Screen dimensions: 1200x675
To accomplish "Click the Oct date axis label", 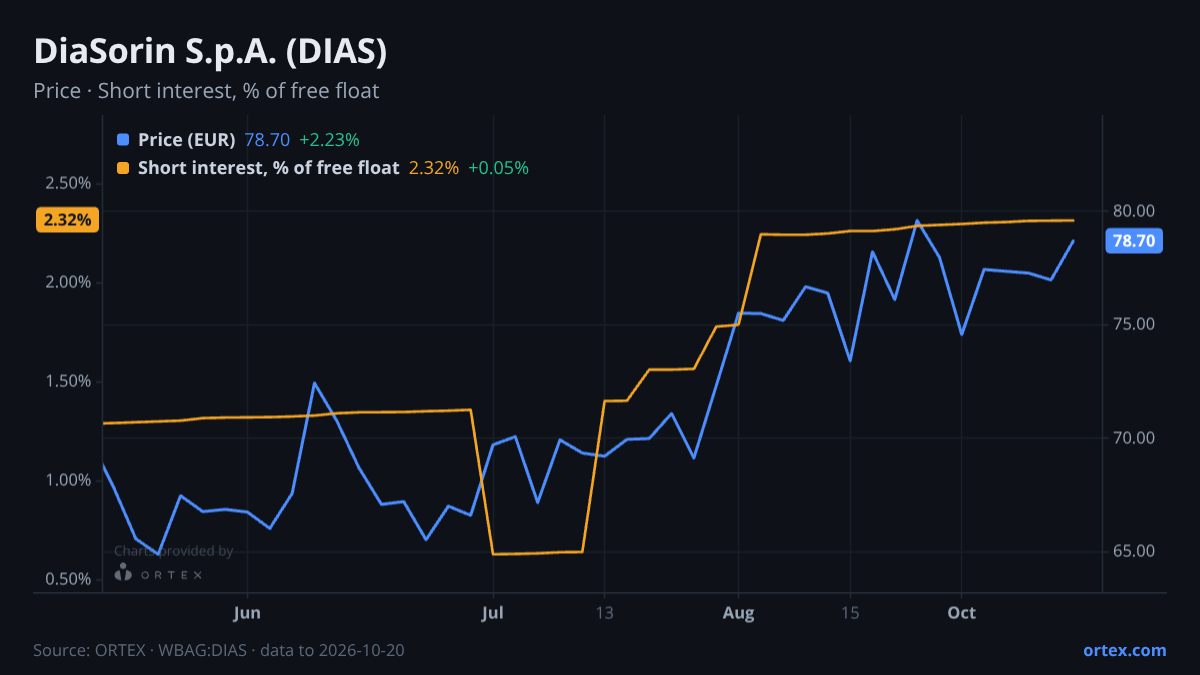I will click(961, 613).
